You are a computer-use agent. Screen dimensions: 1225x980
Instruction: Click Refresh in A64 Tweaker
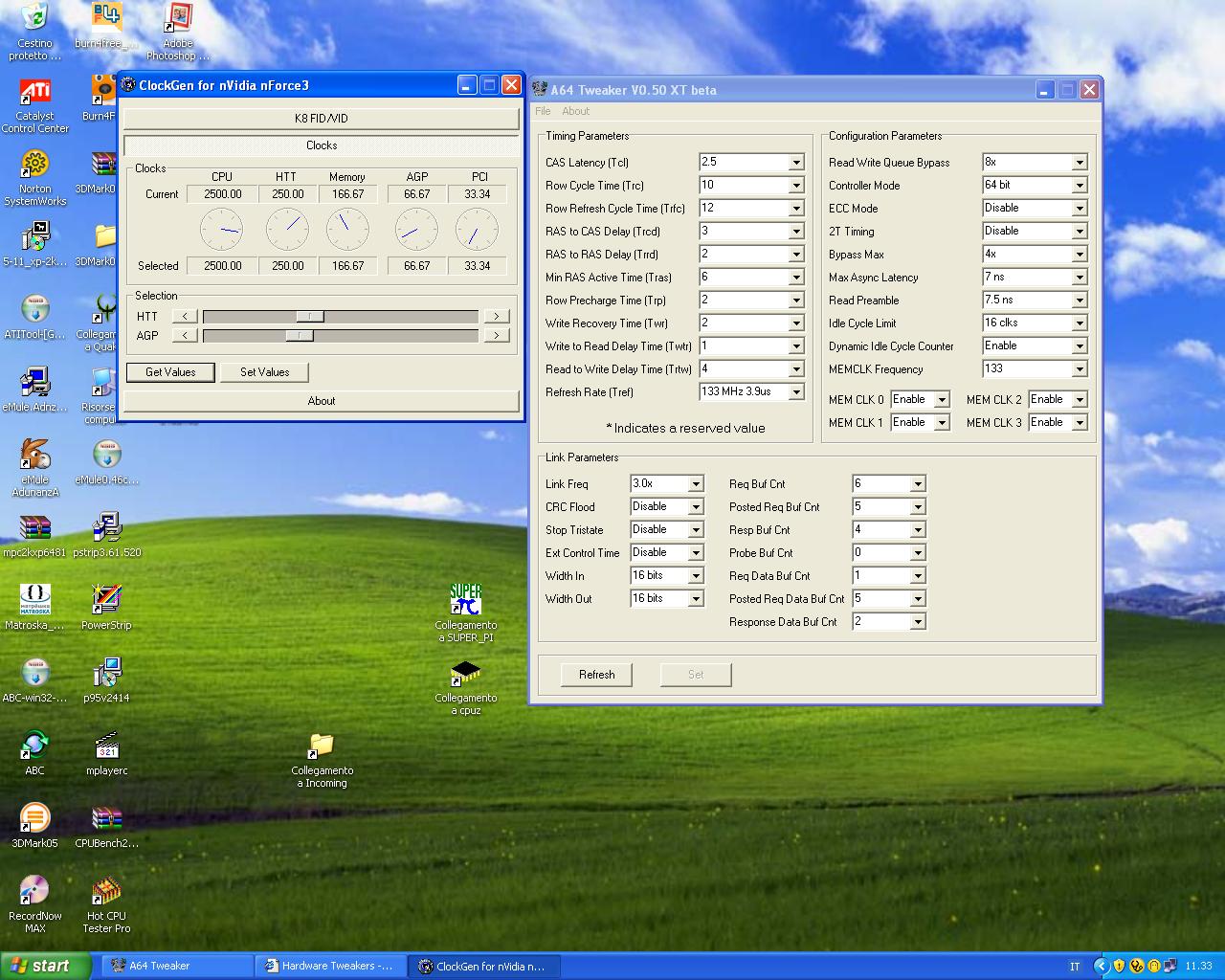(597, 675)
